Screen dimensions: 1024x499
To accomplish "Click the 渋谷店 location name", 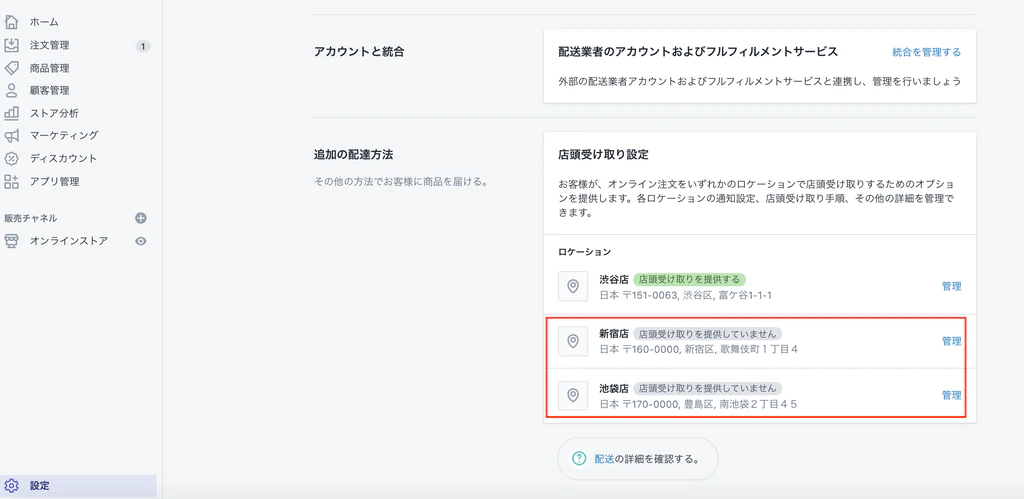I will [614, 279].
